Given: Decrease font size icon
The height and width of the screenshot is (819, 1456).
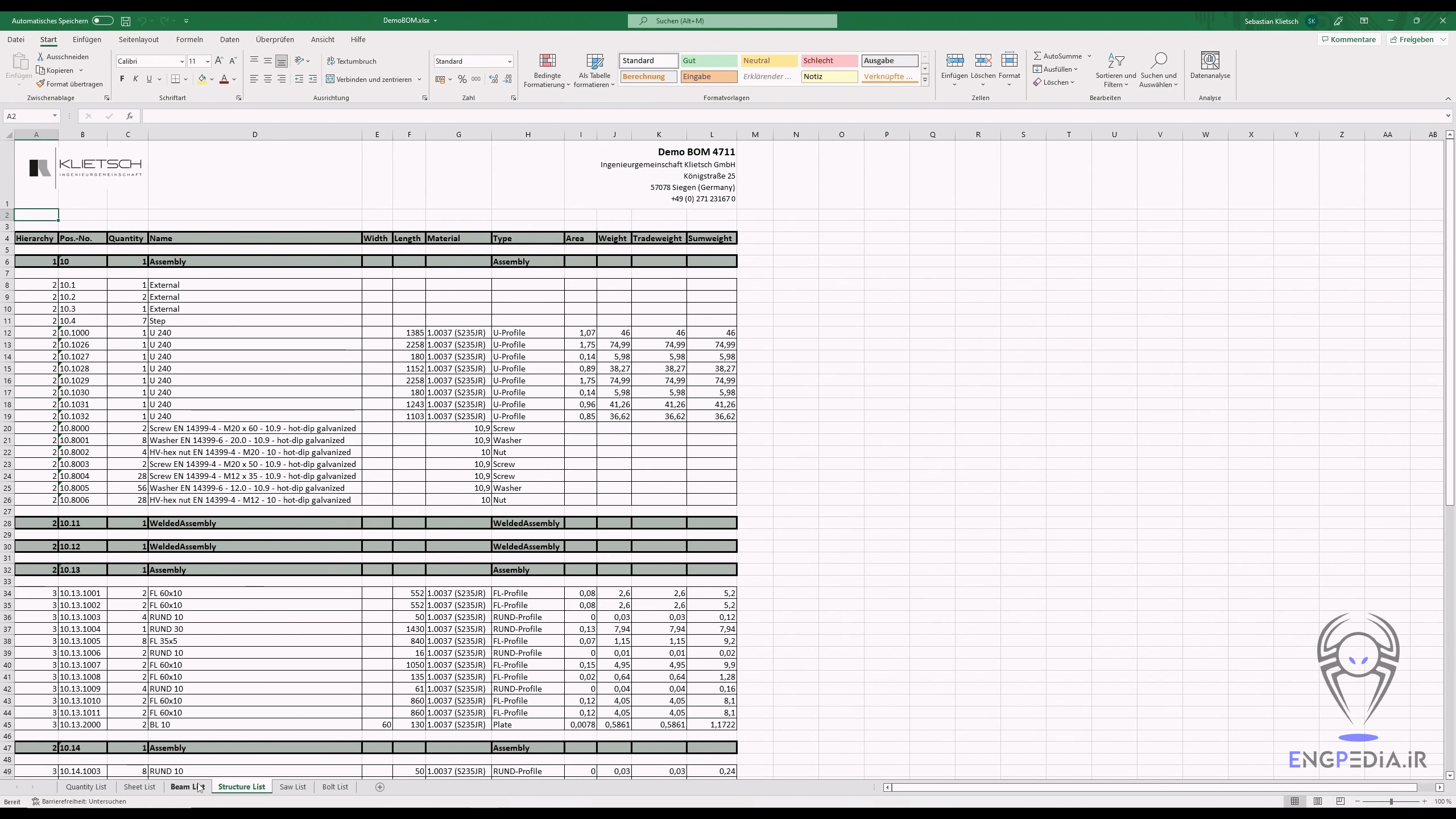Looking at the screenshot, I should coord(233,61).
